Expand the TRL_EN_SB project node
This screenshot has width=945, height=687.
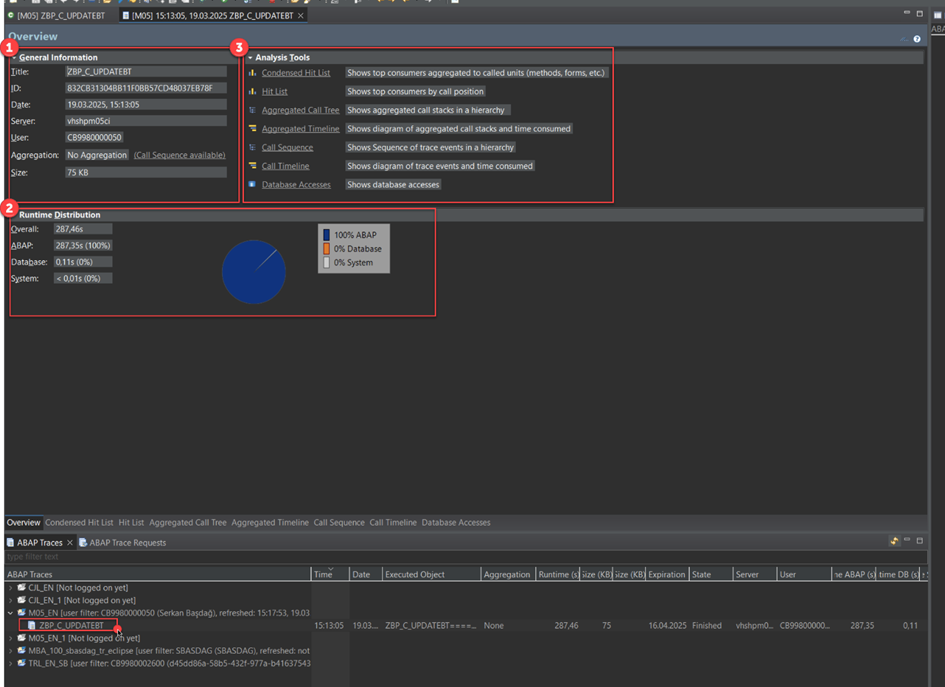pyautogui.click(x=11, y=663)
